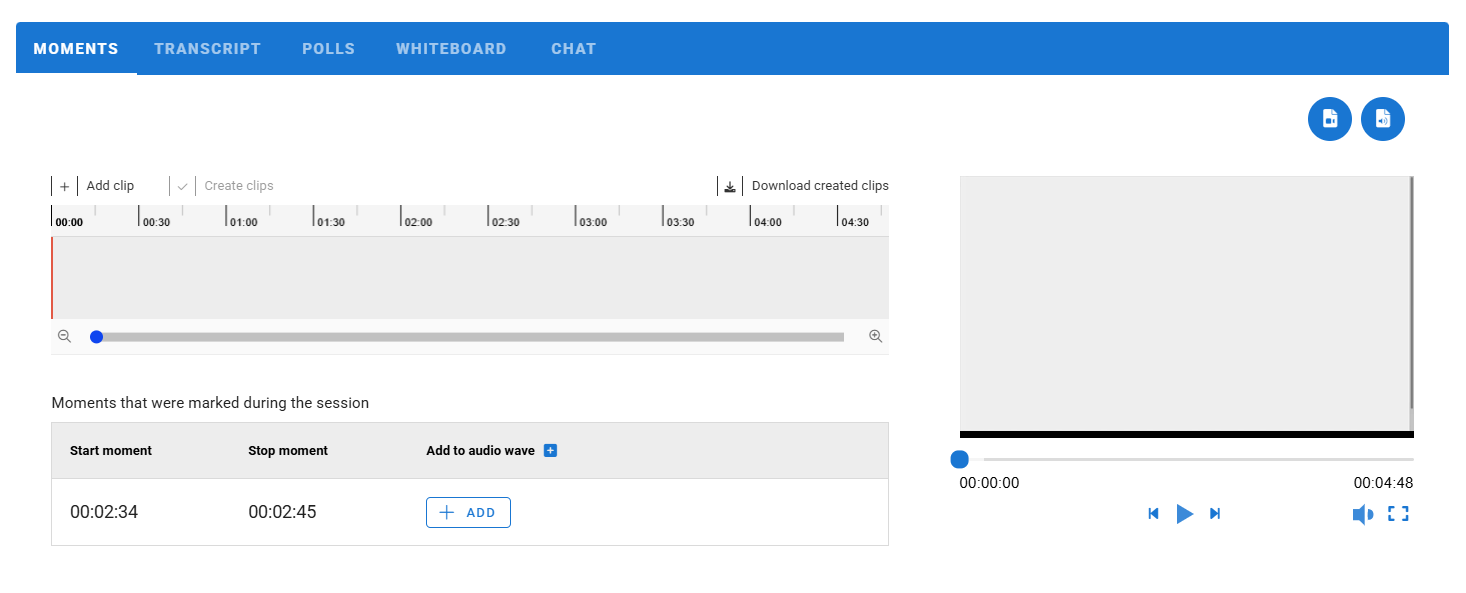This screenshot has width=1466, height=593.
Task: Click the zoom in magnifier under the timeline
Action: click(875, 337)
